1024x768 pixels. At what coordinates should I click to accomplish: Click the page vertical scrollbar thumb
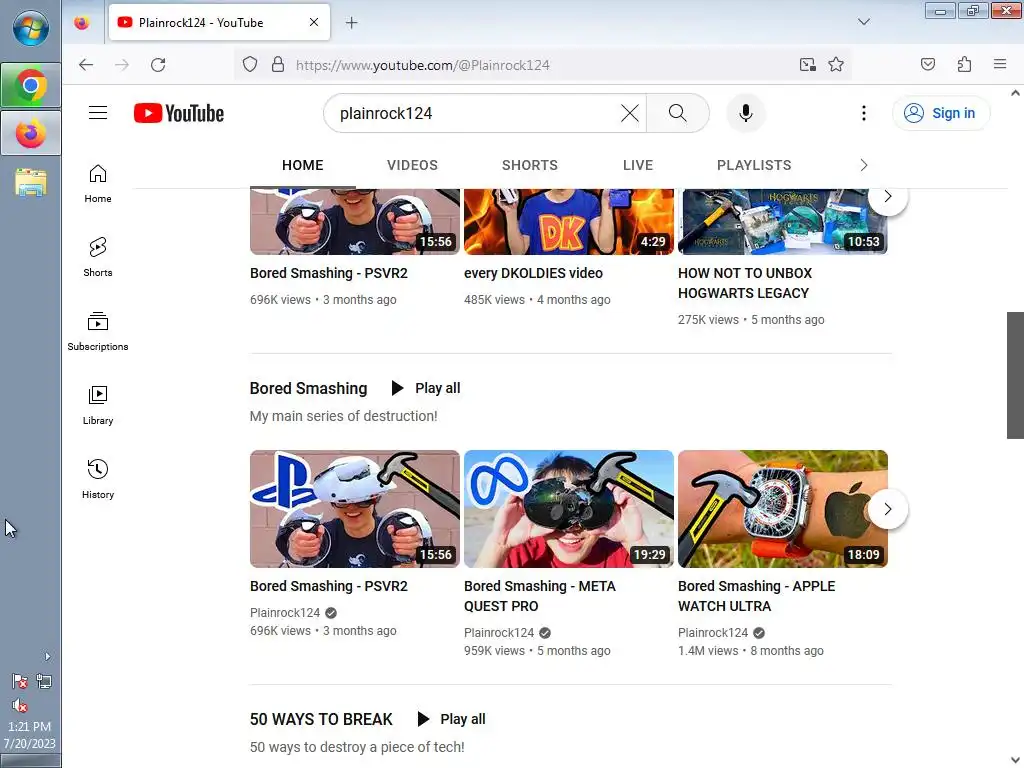[1015, 375]
